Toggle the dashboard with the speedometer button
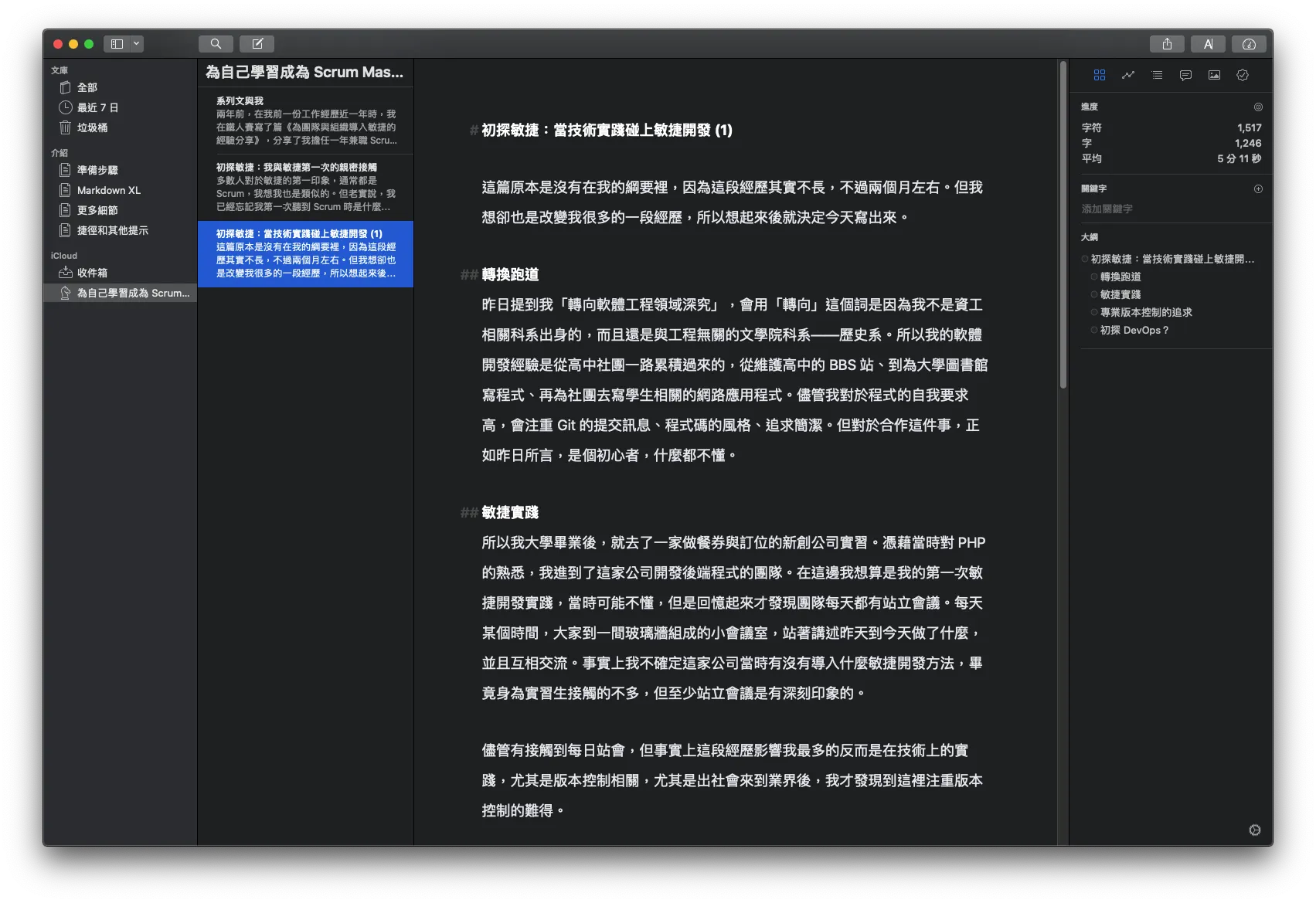The image size is (1316, 903). [x=1248, y=43]
